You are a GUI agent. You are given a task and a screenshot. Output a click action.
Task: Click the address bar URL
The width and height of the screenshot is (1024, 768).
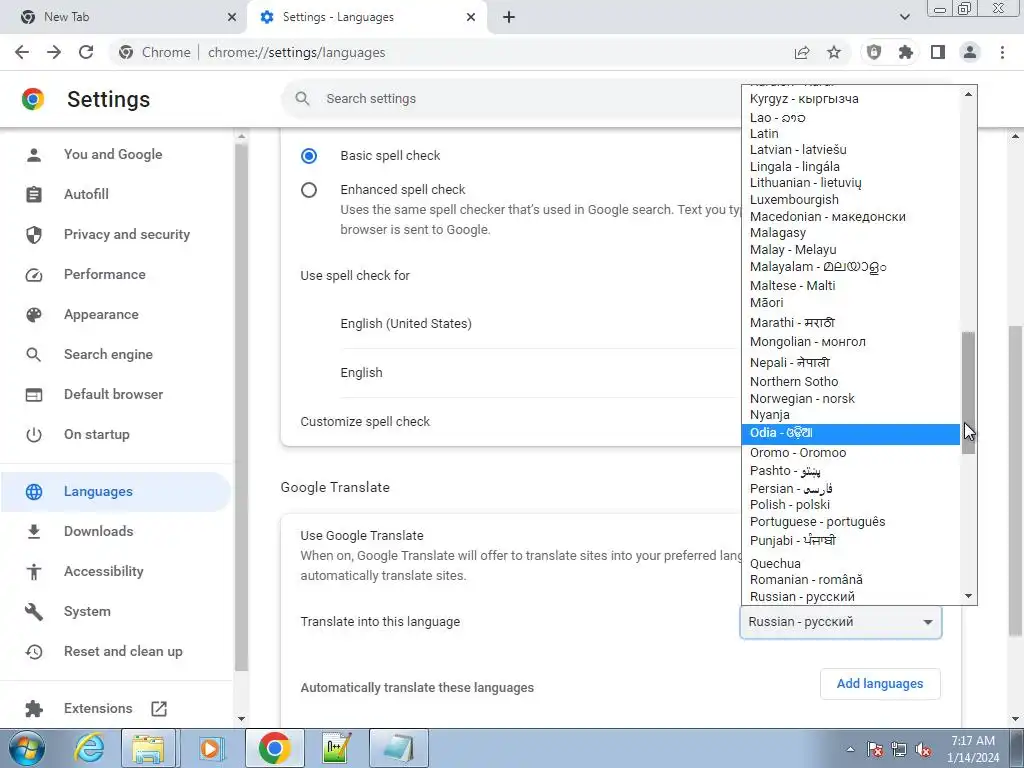(x=296, y=52)
